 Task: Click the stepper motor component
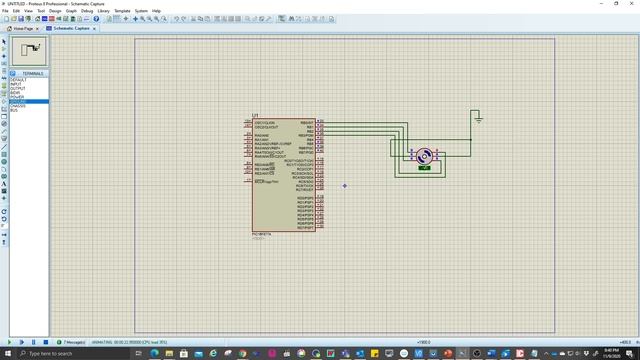click(x=424, y=156)
